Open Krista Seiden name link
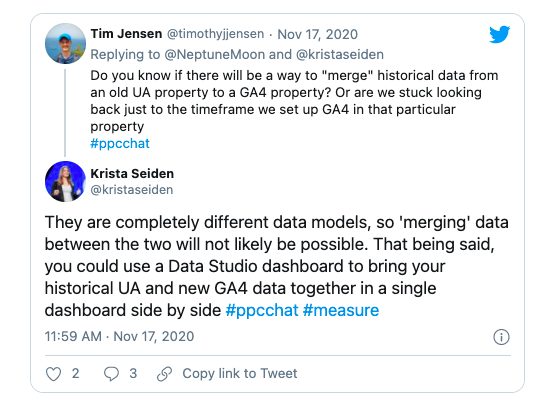 click(x=132, y=173)
